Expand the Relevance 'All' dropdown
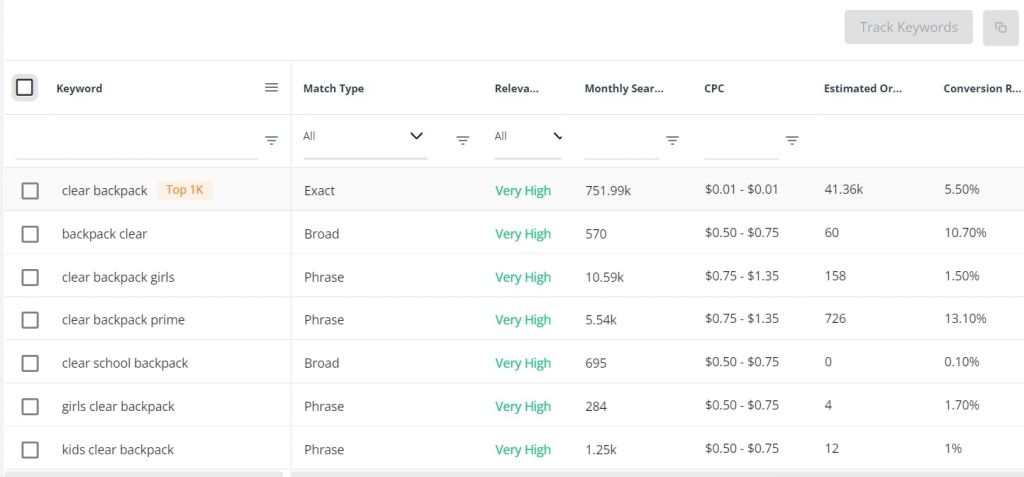Viewport: 1024px width, 477px height. (x=528, y=137)
